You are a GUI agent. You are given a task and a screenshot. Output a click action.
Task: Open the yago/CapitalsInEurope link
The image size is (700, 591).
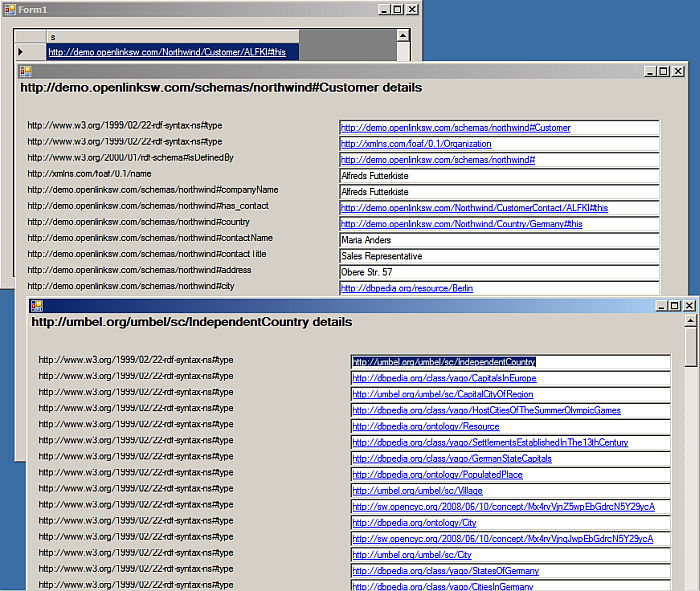(445, 378)
